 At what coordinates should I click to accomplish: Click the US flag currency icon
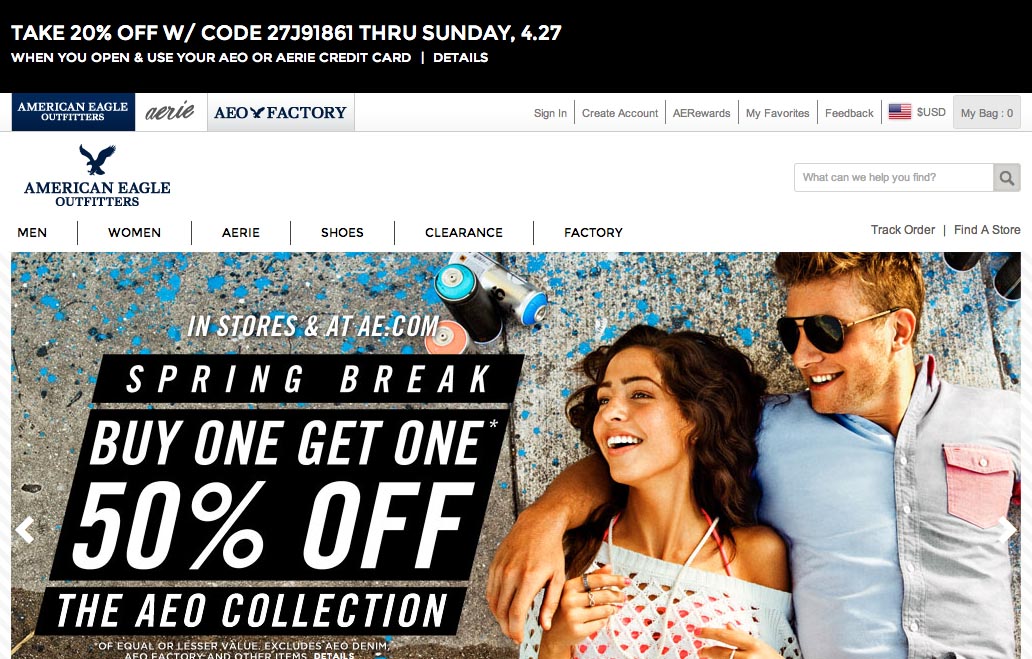coord(900,112)
